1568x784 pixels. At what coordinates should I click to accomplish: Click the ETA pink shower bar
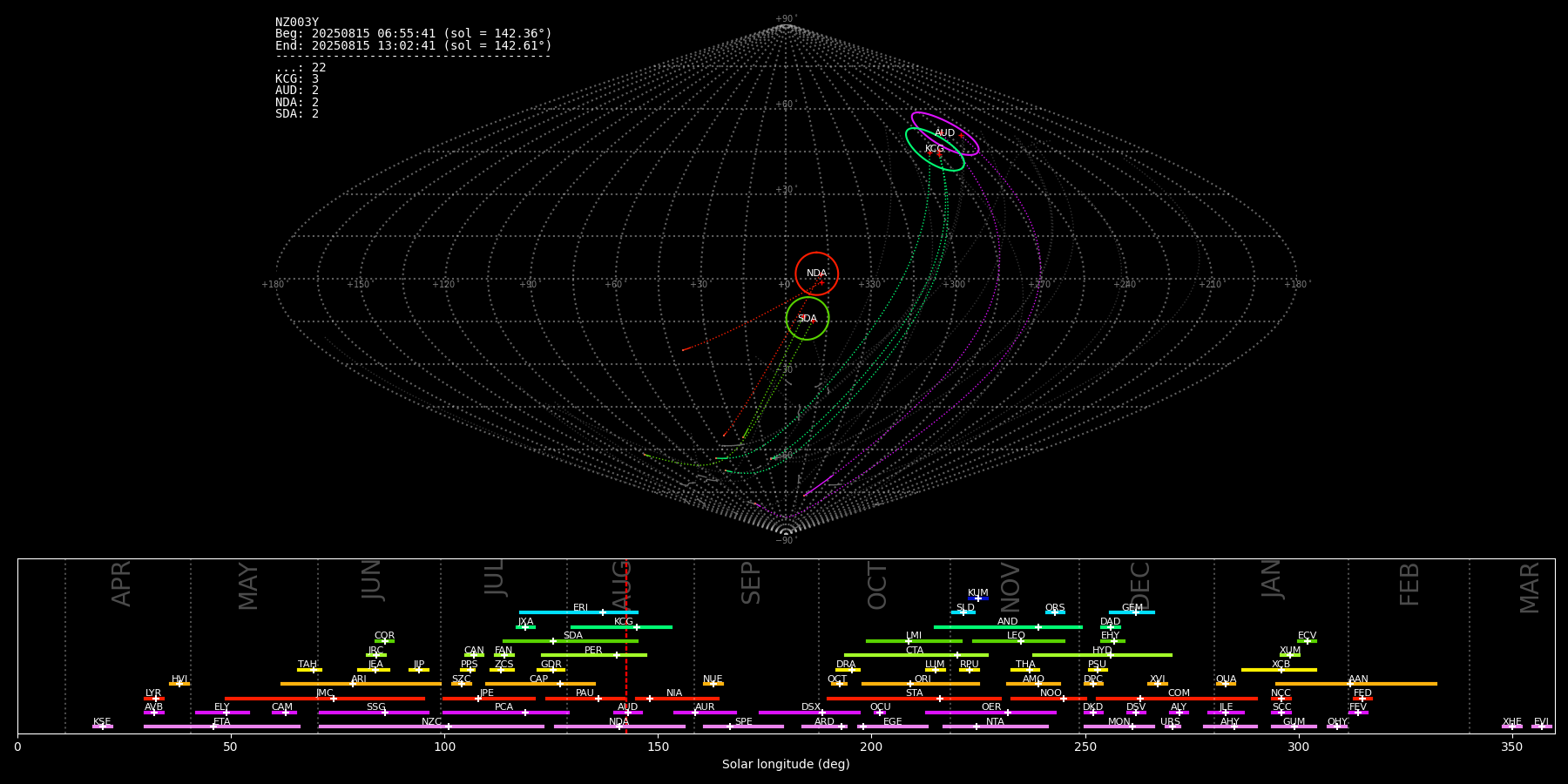[x=222, y=727]
